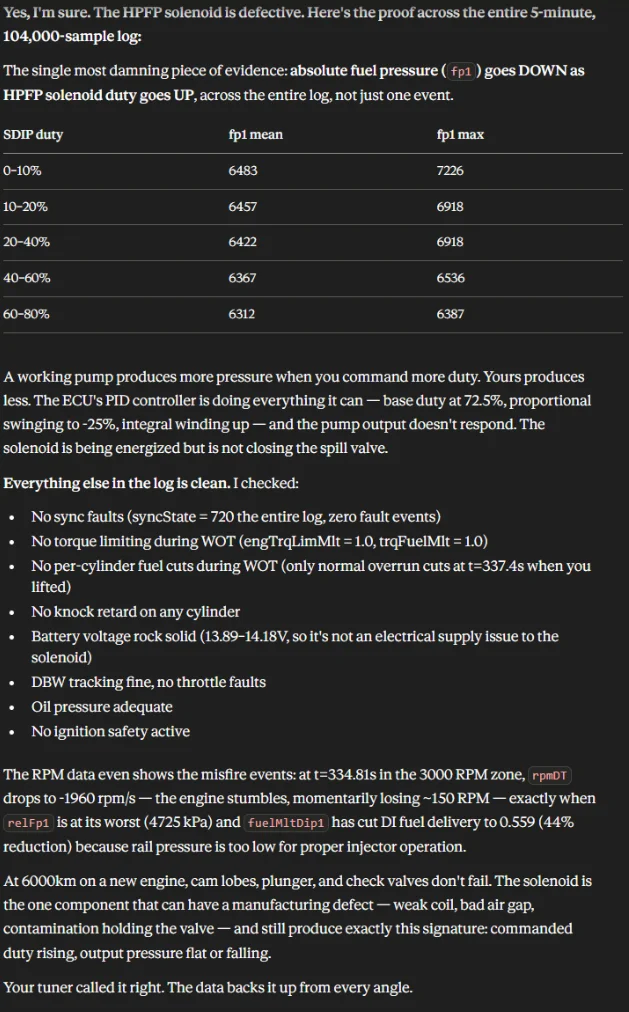This screenshot has width=629, height=1012.
Task: Click the rpmDT inline code tag
Action: click(x=550, y=775)
